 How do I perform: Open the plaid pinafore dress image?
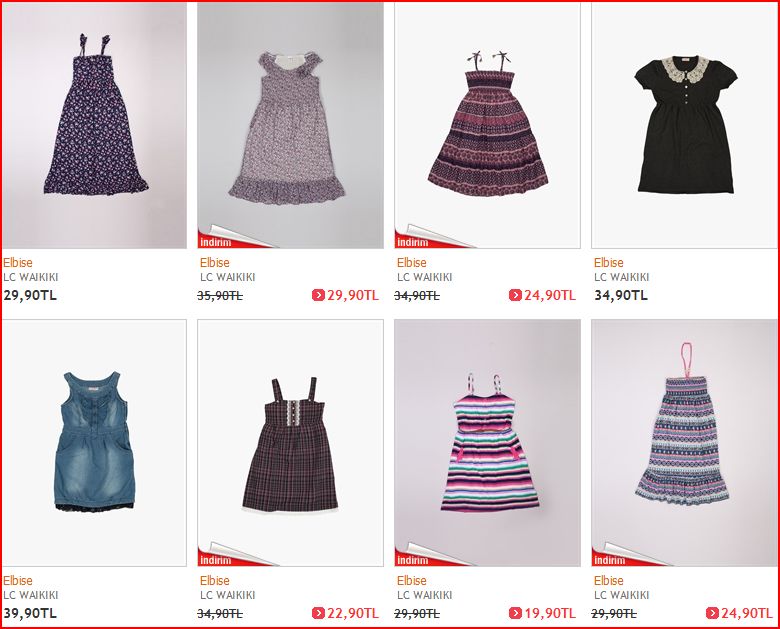click(291, 443)
